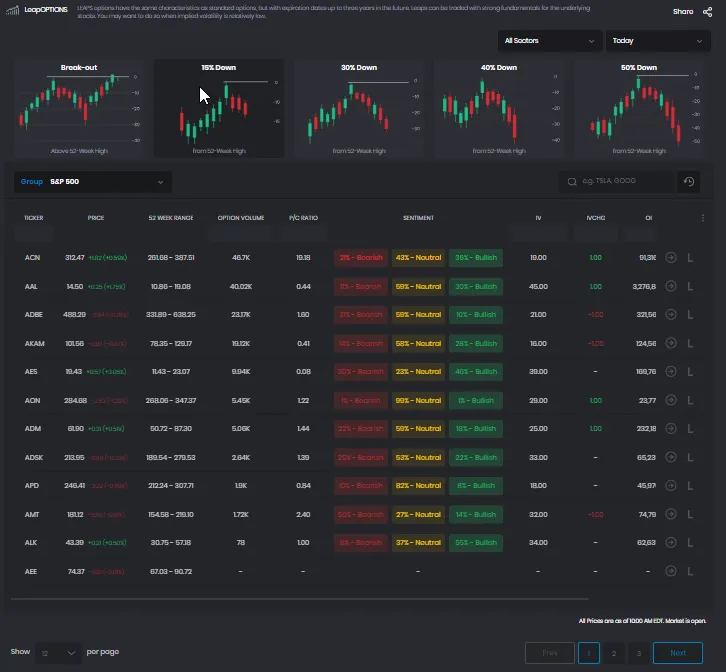Click the 46% - Bullish badge for AES

pos(476,371)
